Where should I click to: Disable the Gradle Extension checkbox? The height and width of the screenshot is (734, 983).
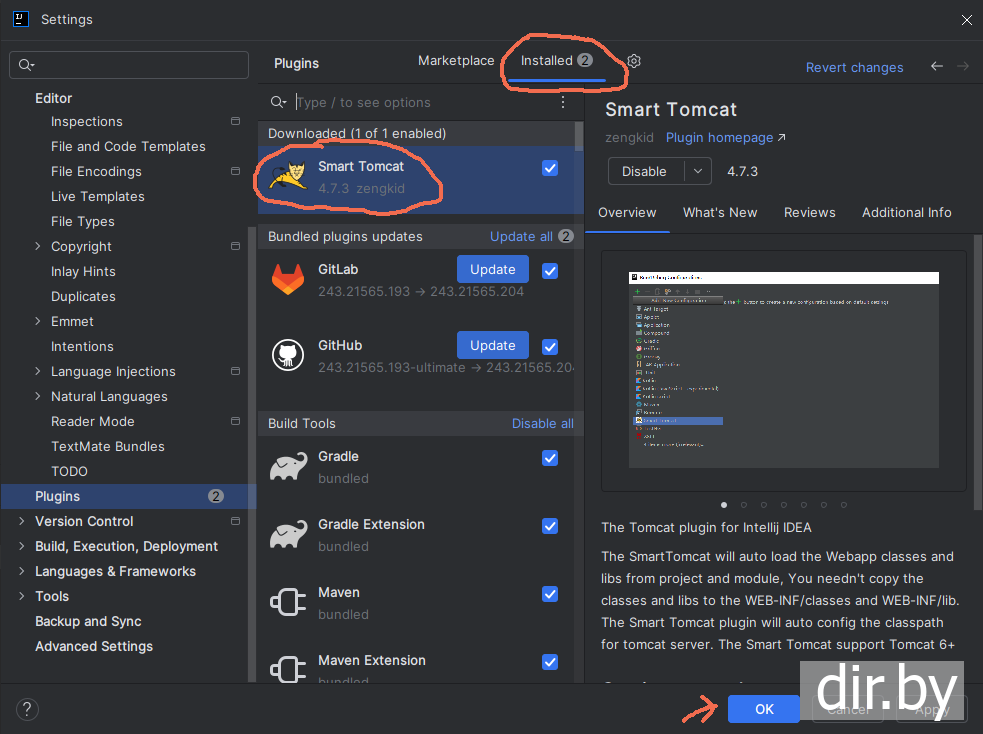point(550,526)
